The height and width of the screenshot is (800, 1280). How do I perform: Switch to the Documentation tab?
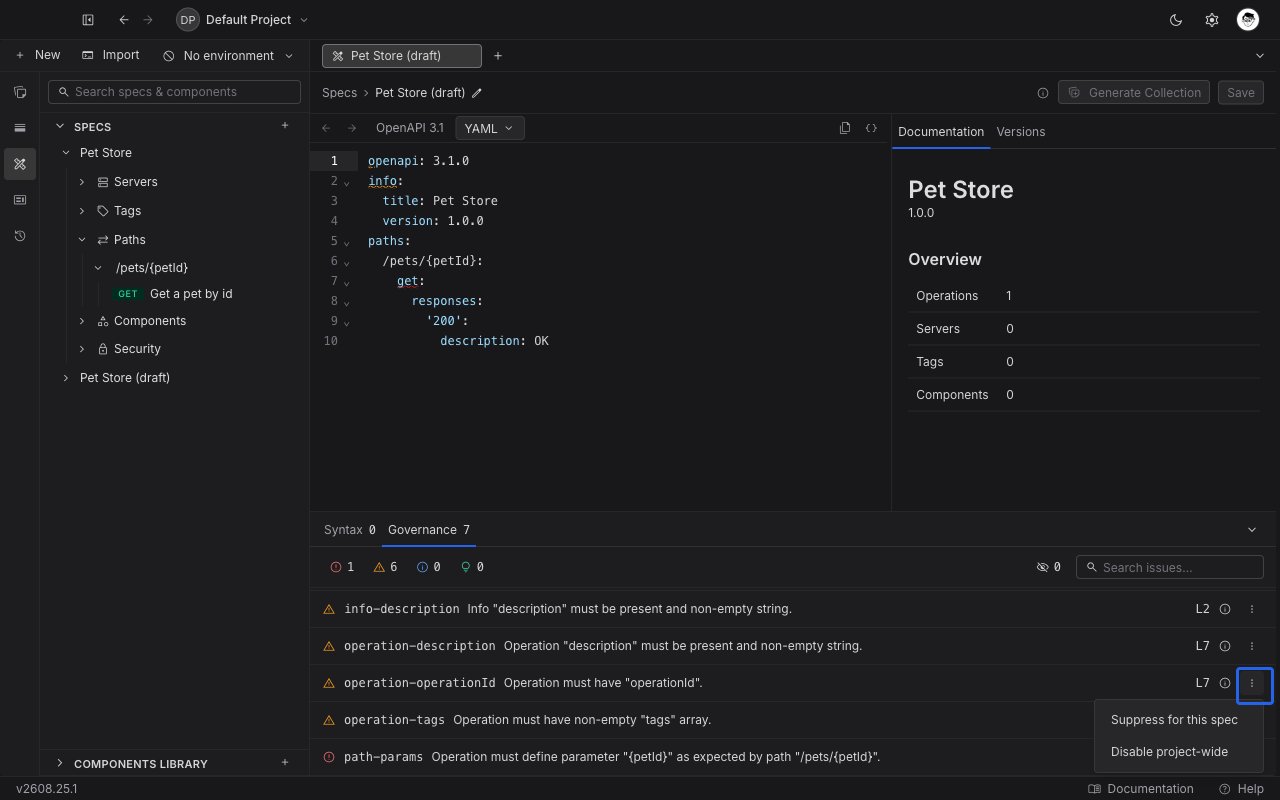[x=941, y=132]
